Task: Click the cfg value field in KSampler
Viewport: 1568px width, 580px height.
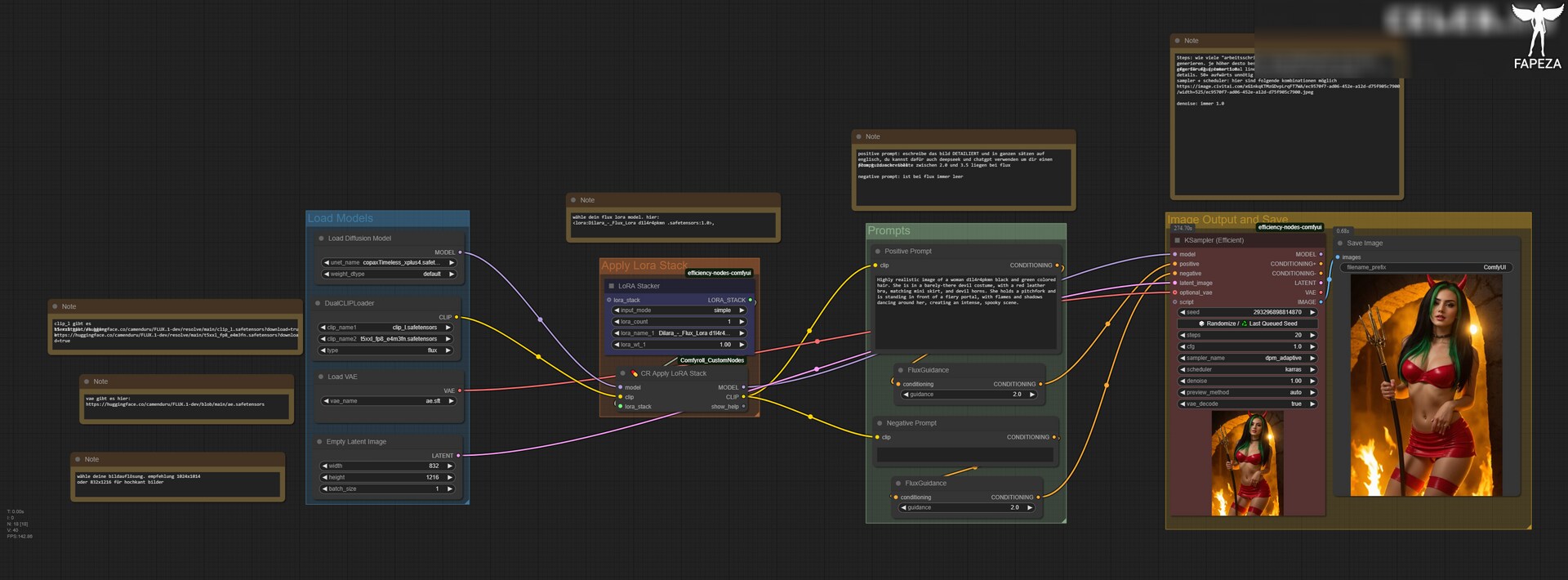Action: (1247, 346)
